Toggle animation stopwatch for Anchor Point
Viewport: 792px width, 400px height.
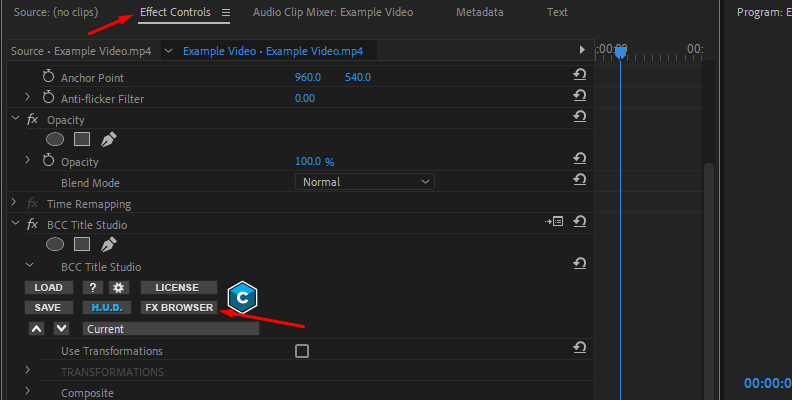coord(48,77)
